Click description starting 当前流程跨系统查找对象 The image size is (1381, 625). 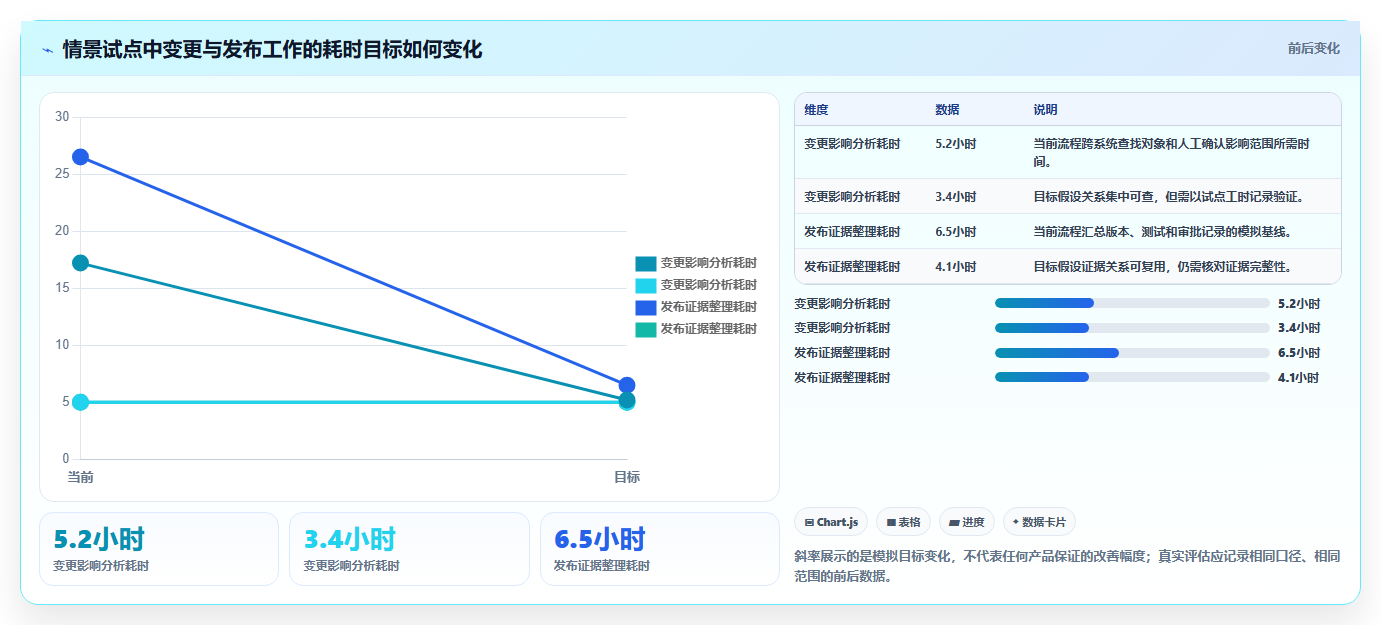(1171, 153)
